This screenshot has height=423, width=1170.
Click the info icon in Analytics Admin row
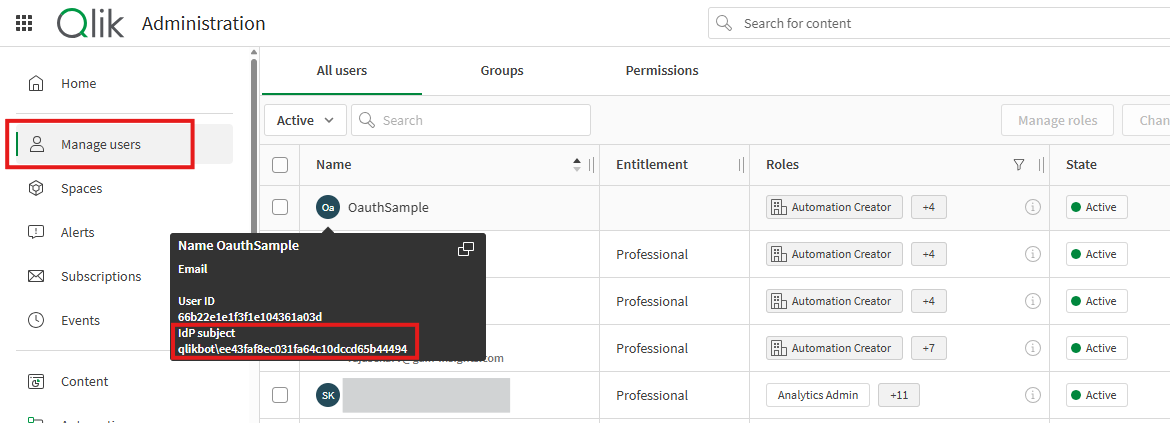click(1033, 395)
